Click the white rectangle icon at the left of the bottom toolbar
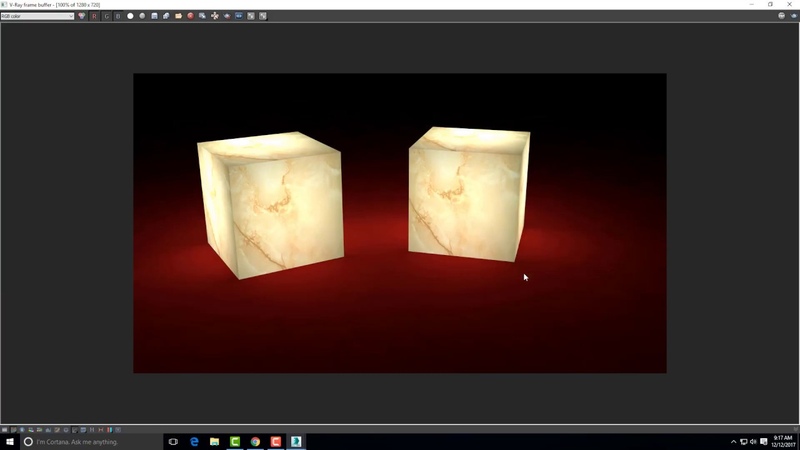Image resolution: width=800 pixels, height=450 pixels. click(5, 430)
